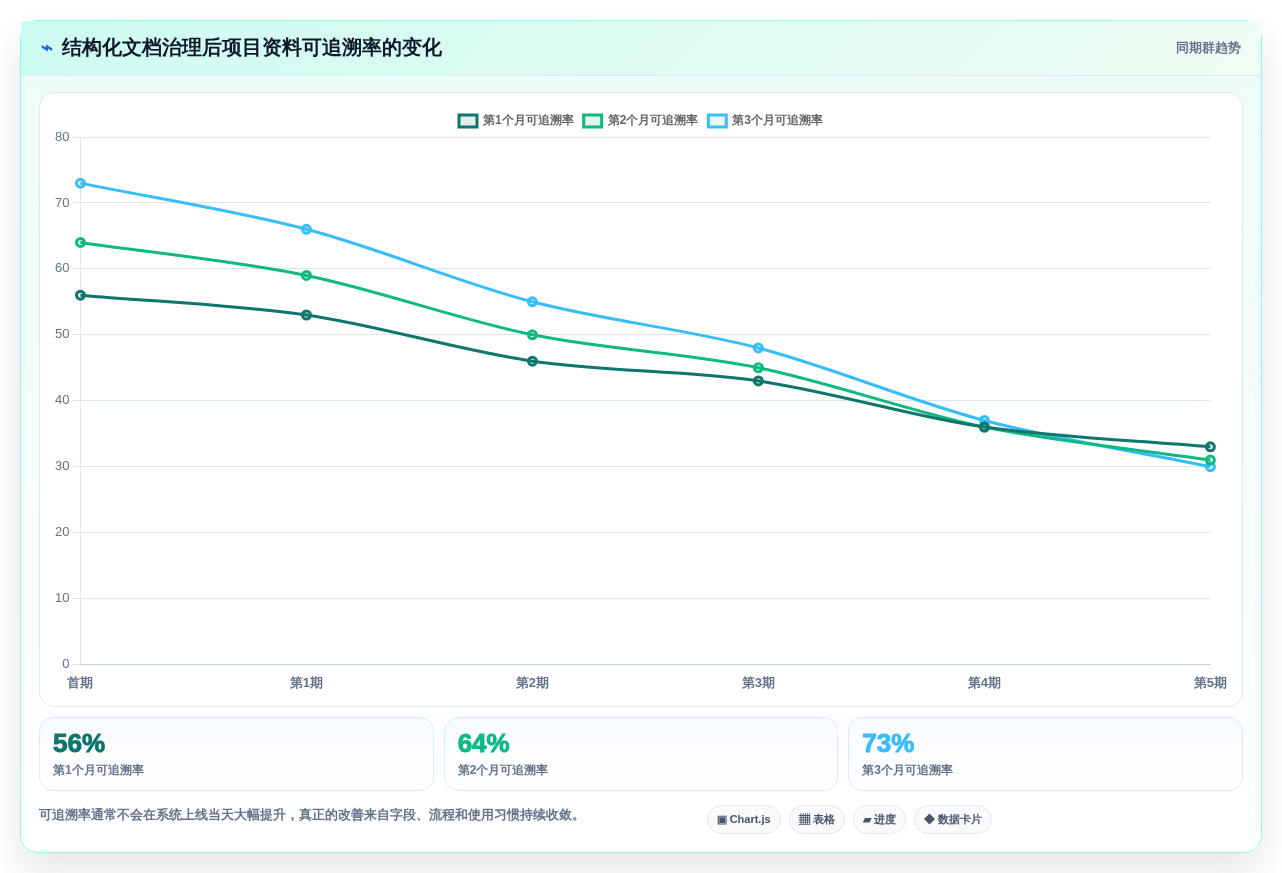Screen dimensions: 1282x873
Task: Click the chart title 结构化文档治理后项目资料可追溯率的变化
Action: click(x=251, y=48)
